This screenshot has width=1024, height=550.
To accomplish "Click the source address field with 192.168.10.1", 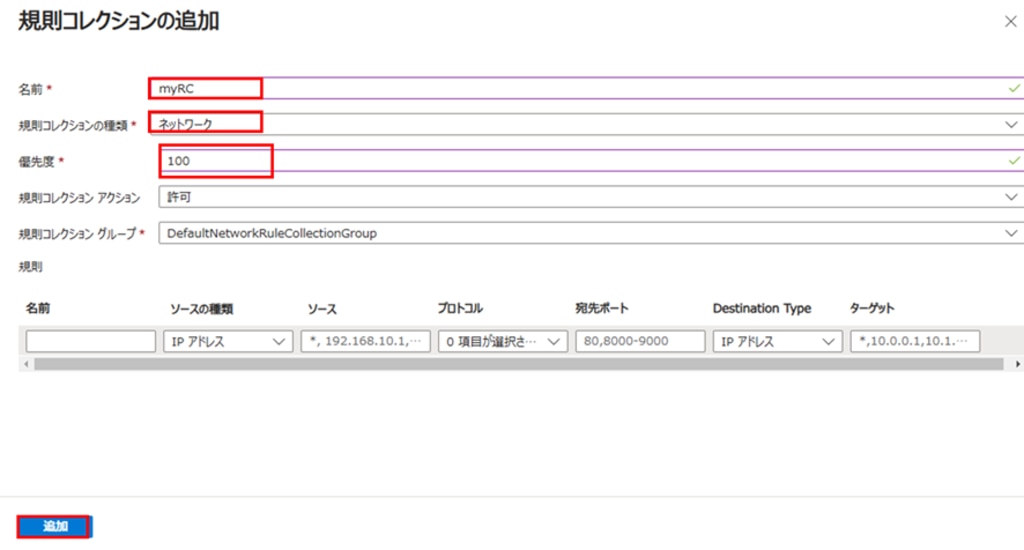I will pos(365,341).
